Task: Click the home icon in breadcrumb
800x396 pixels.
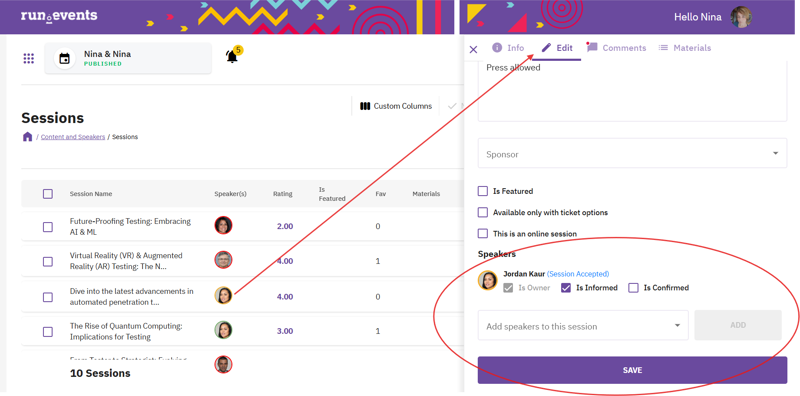Action: pos(28,137)
